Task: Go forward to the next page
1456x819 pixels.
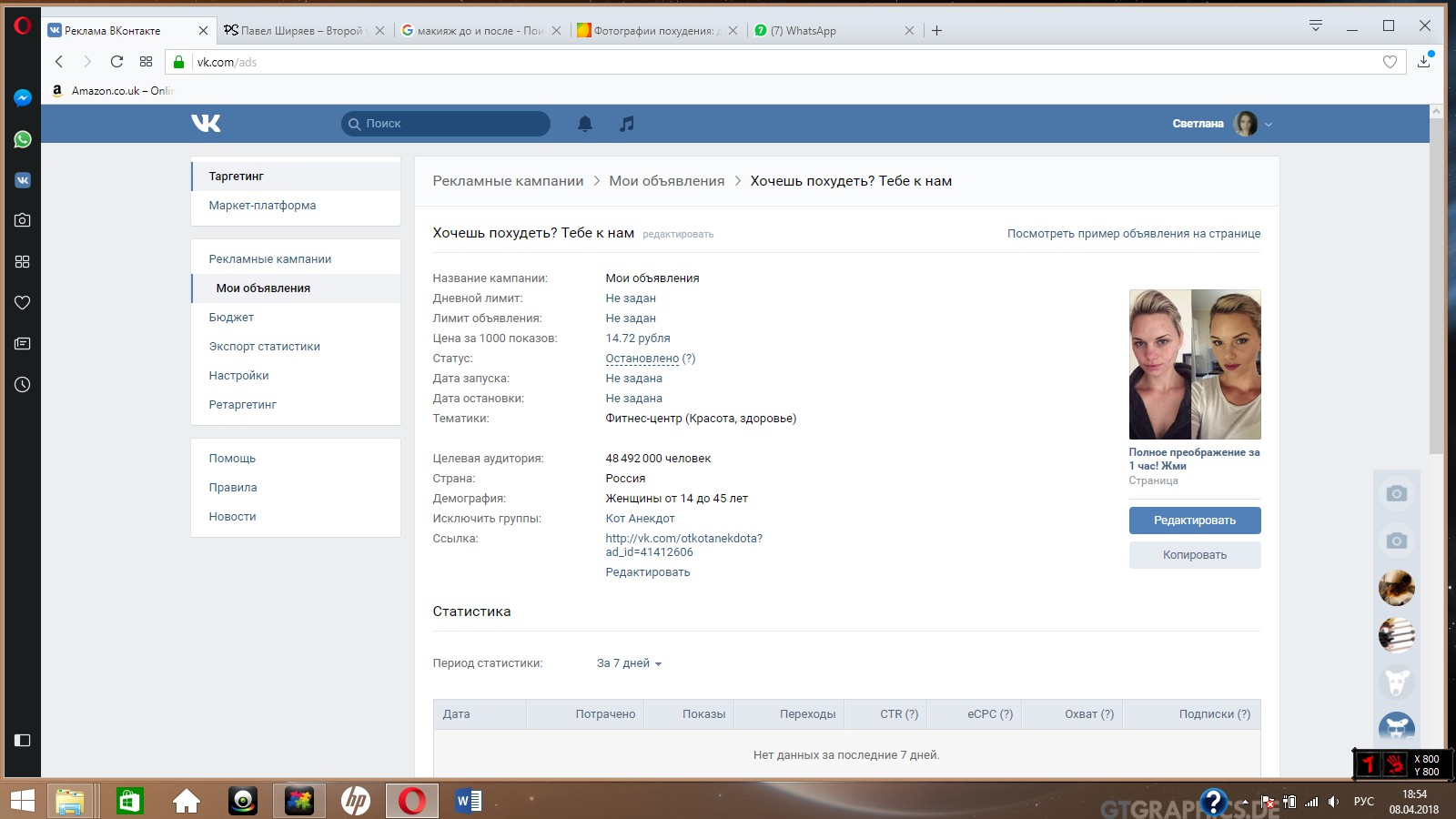Action: (87, 62)
